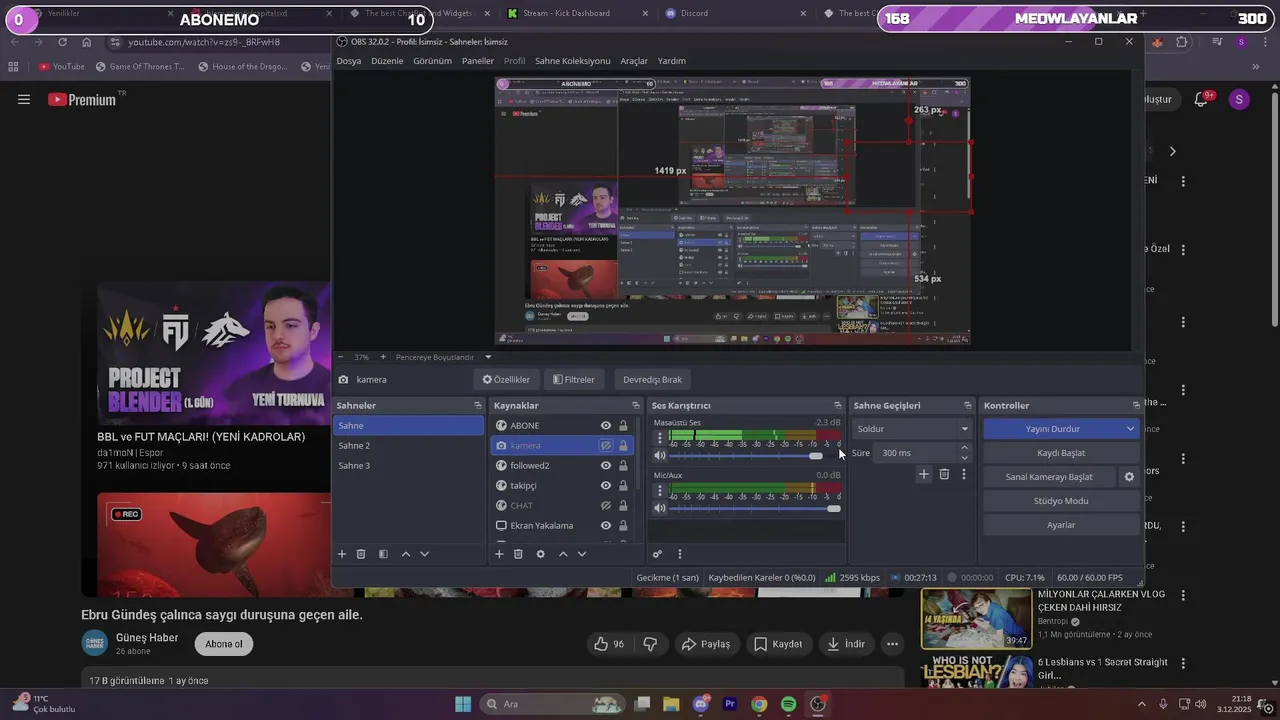This screenshot has height=720, width=1280.
Task: Remove scene transition with trash icon
Action: tap(944, 474)
